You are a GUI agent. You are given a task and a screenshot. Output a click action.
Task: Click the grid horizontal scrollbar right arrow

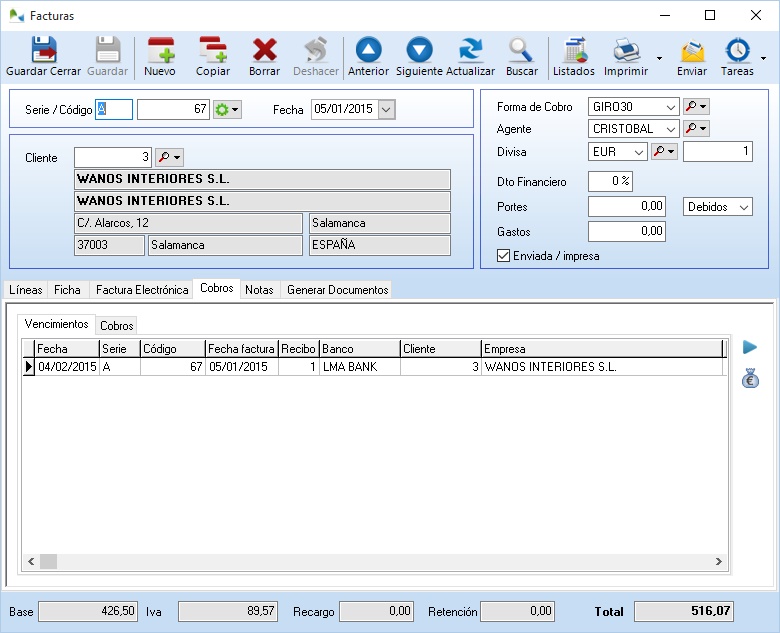tap(717, 563)
